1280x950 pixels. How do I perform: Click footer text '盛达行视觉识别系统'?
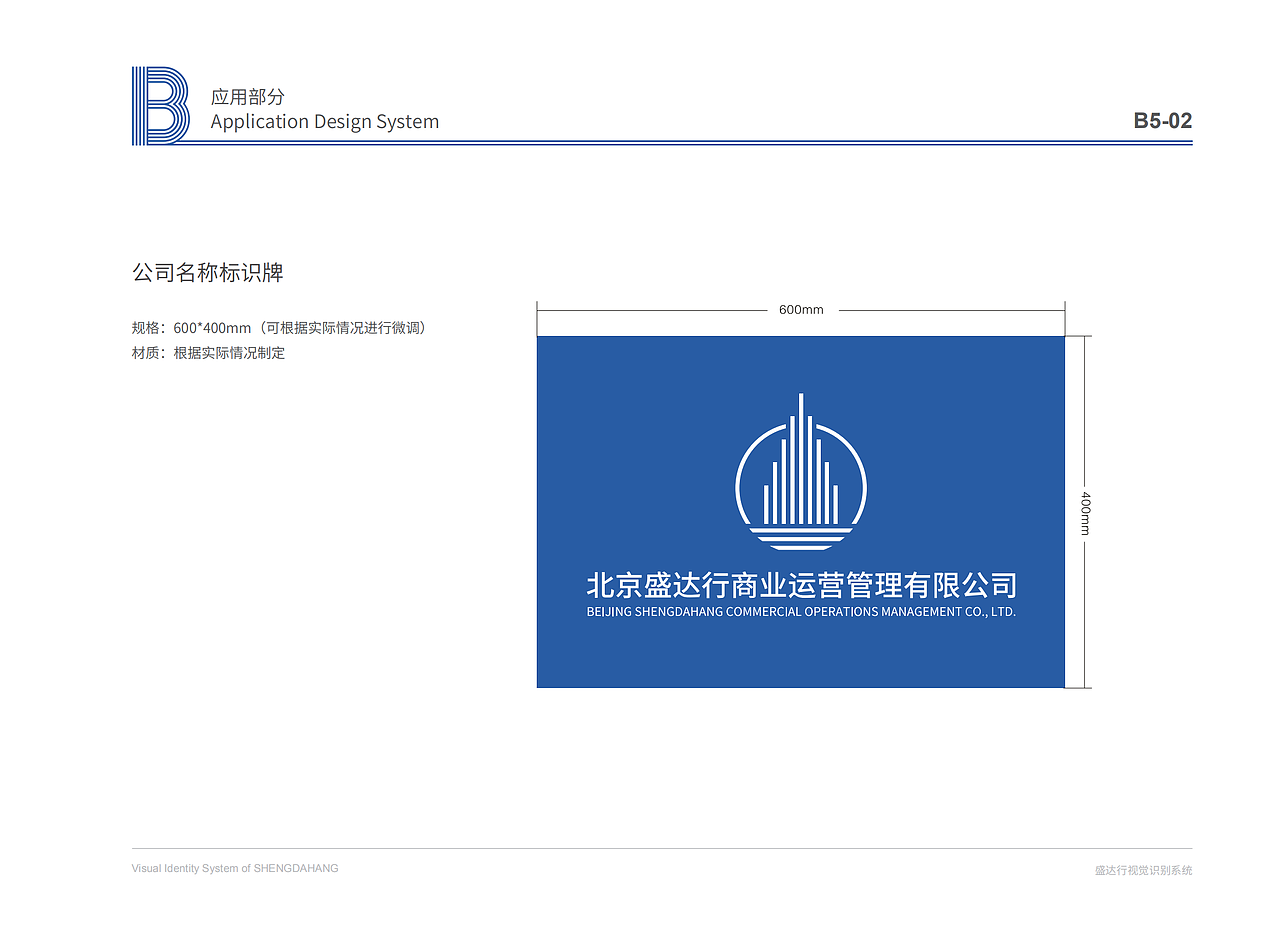(1144, 870)
